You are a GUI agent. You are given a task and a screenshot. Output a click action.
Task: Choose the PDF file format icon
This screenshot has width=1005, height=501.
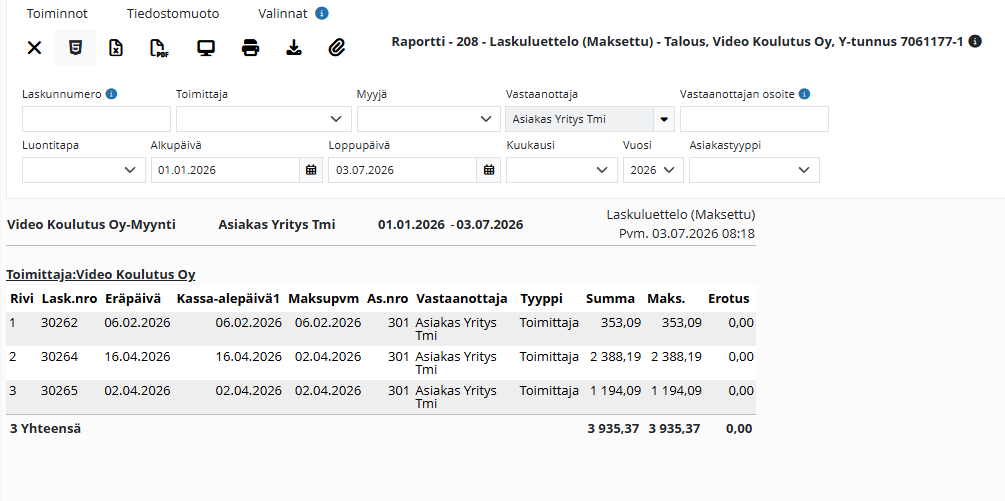[158, 47]
